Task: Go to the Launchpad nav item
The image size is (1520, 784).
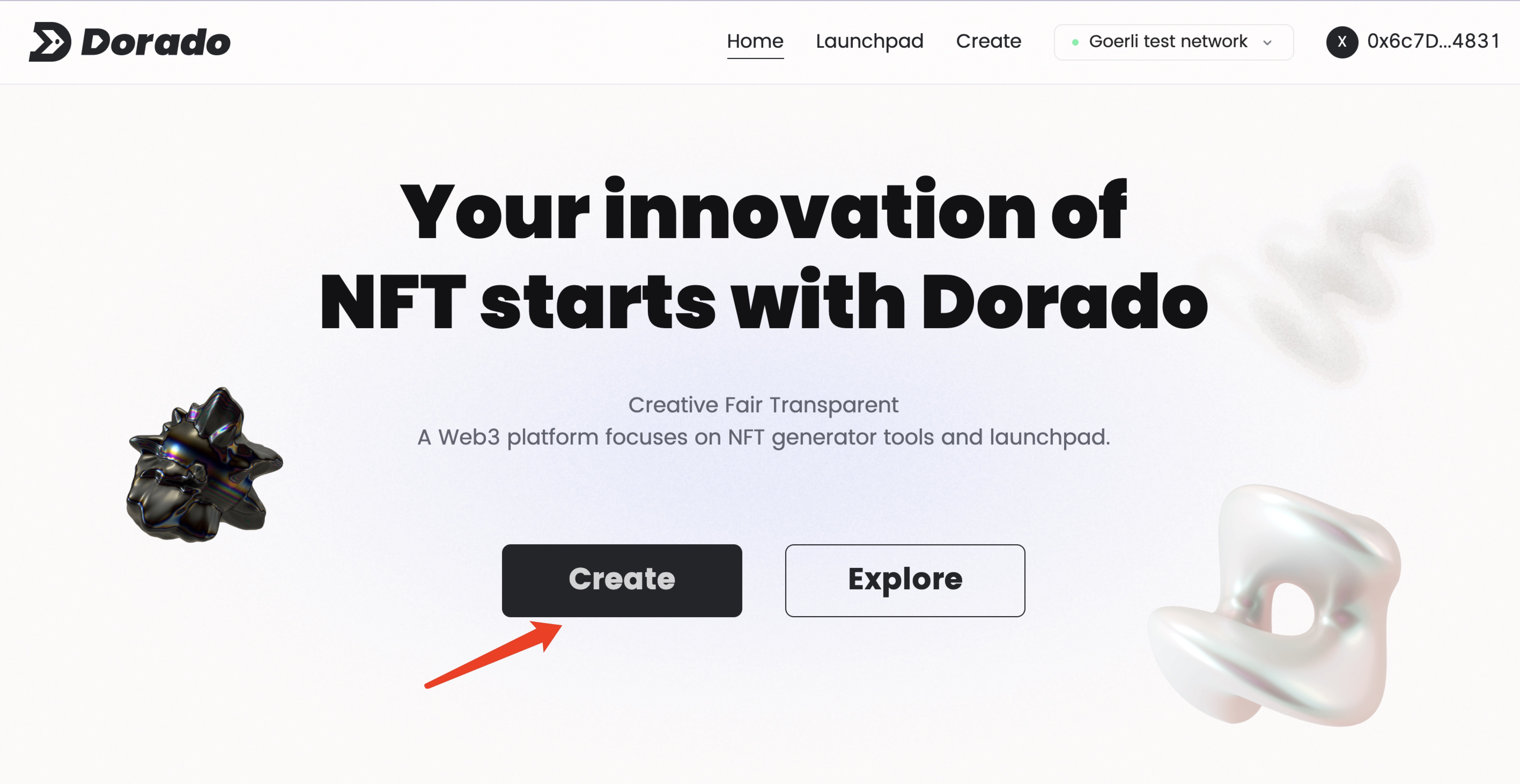Action: click(x=869, y=41)
